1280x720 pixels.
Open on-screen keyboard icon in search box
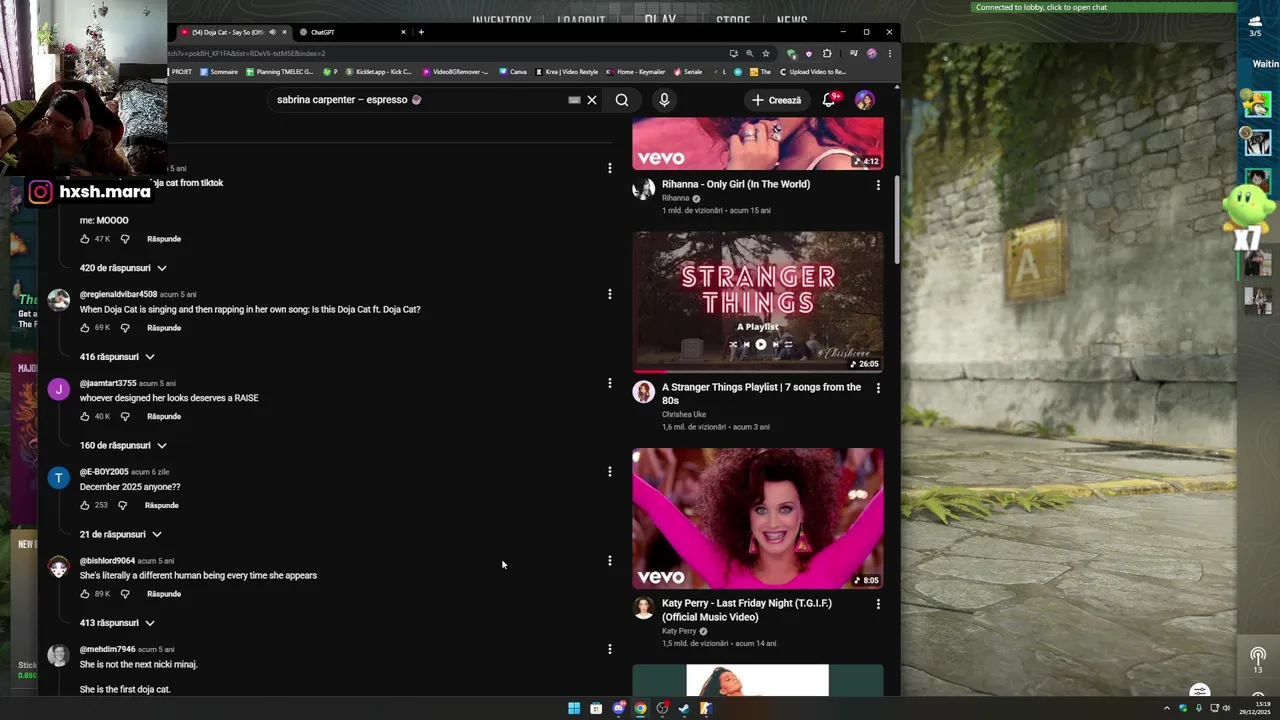tap(574, 100)
